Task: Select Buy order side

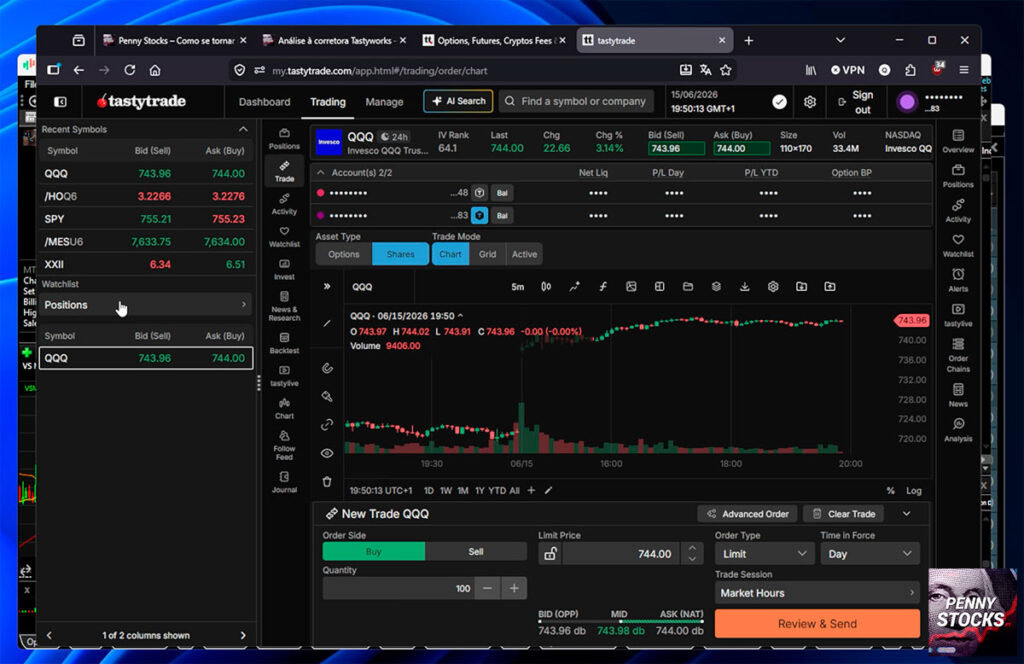Action: (x=374, y=552)
